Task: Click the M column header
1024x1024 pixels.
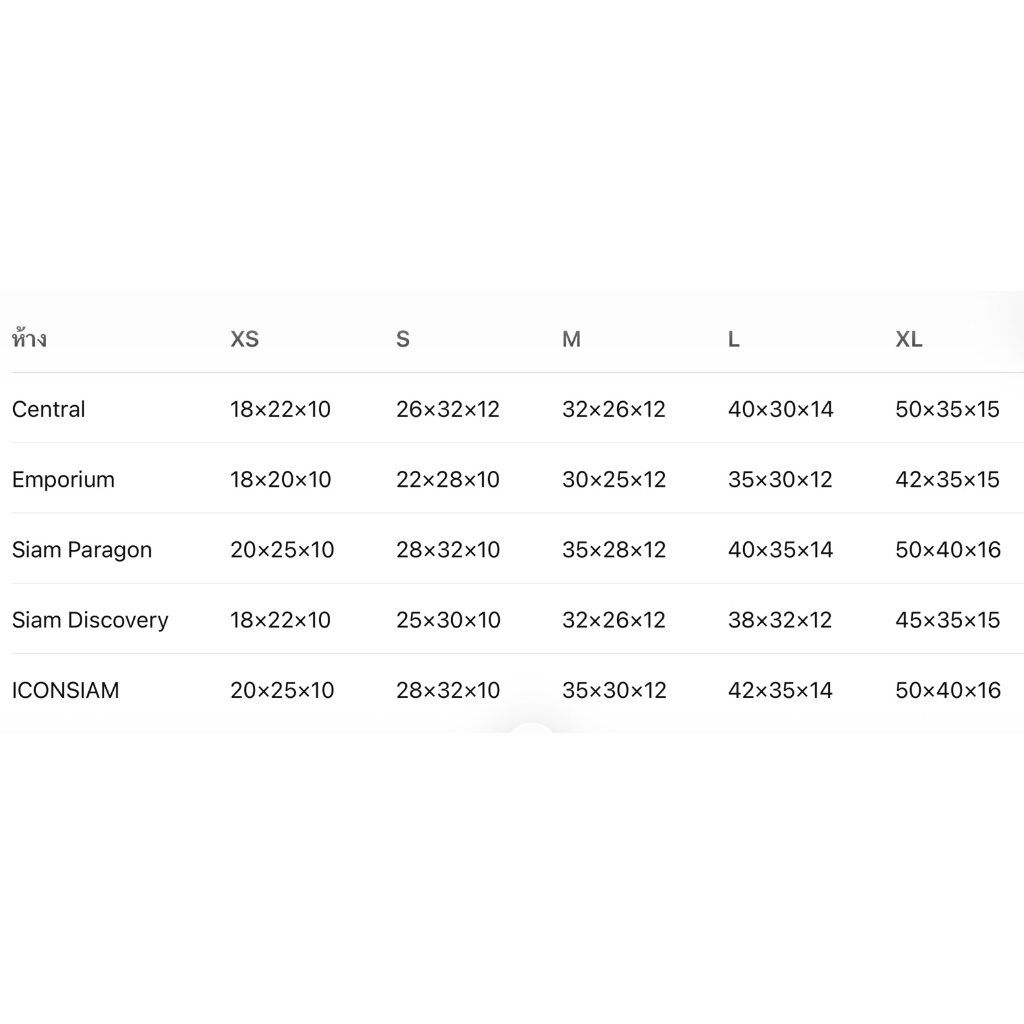Action: click(x=571, y=339)
